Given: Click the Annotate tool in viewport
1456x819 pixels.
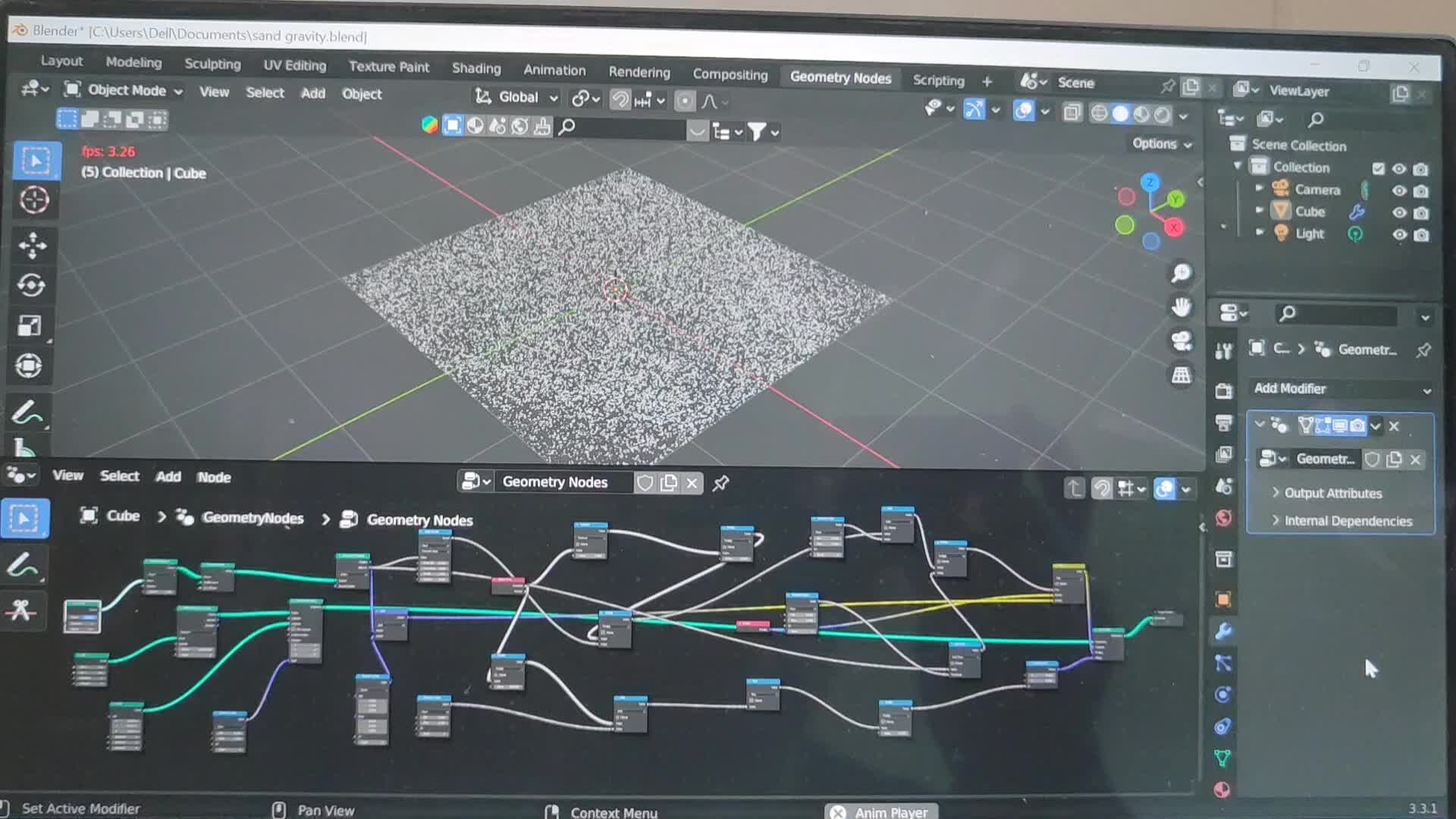Looking at the screenshot, I should 27,413.
